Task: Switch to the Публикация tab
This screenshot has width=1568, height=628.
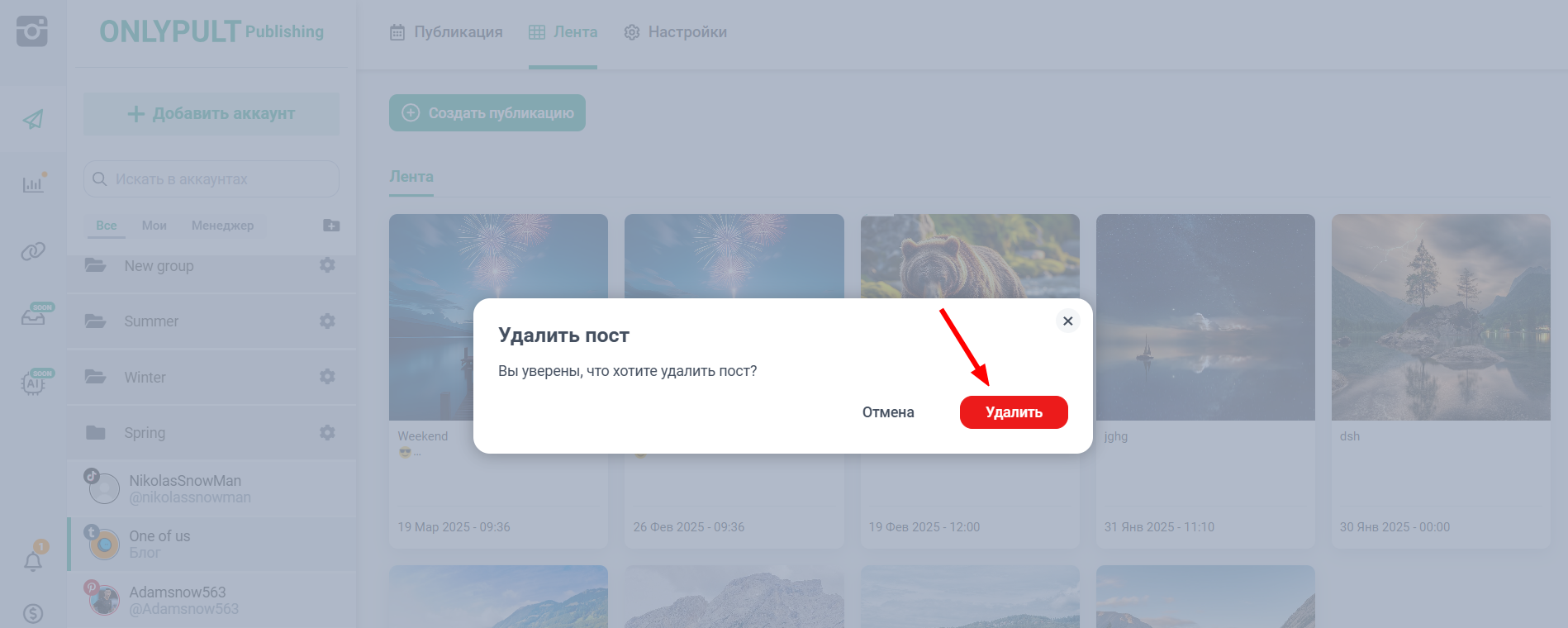Action: click(446, 32)
